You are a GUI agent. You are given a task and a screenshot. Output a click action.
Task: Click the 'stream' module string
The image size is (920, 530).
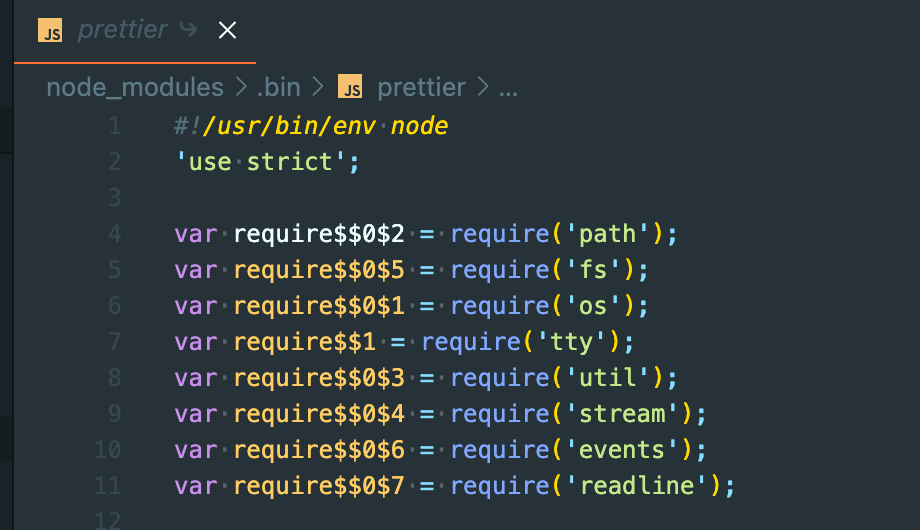click(622, 414)
